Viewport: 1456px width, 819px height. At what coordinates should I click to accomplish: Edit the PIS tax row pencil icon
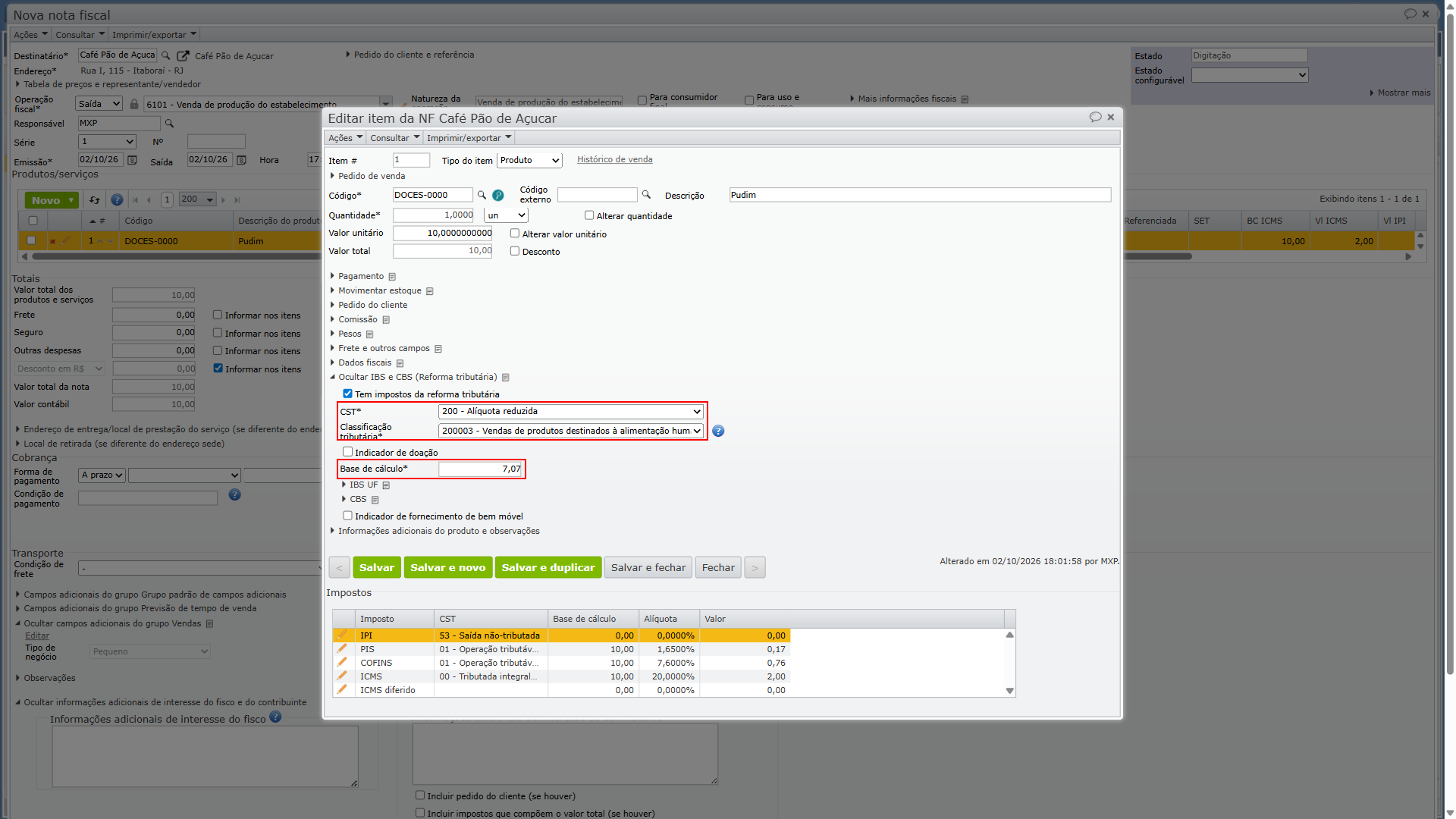pyautogui.click(x=342, y=648)
